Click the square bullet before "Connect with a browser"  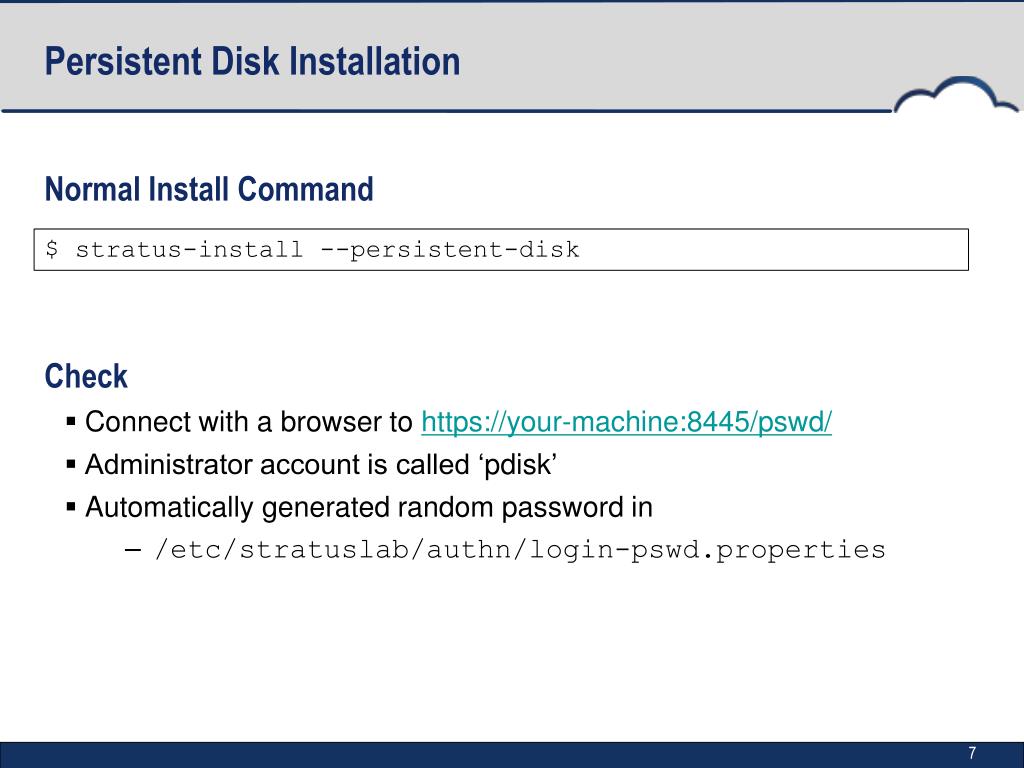(71, 421)
